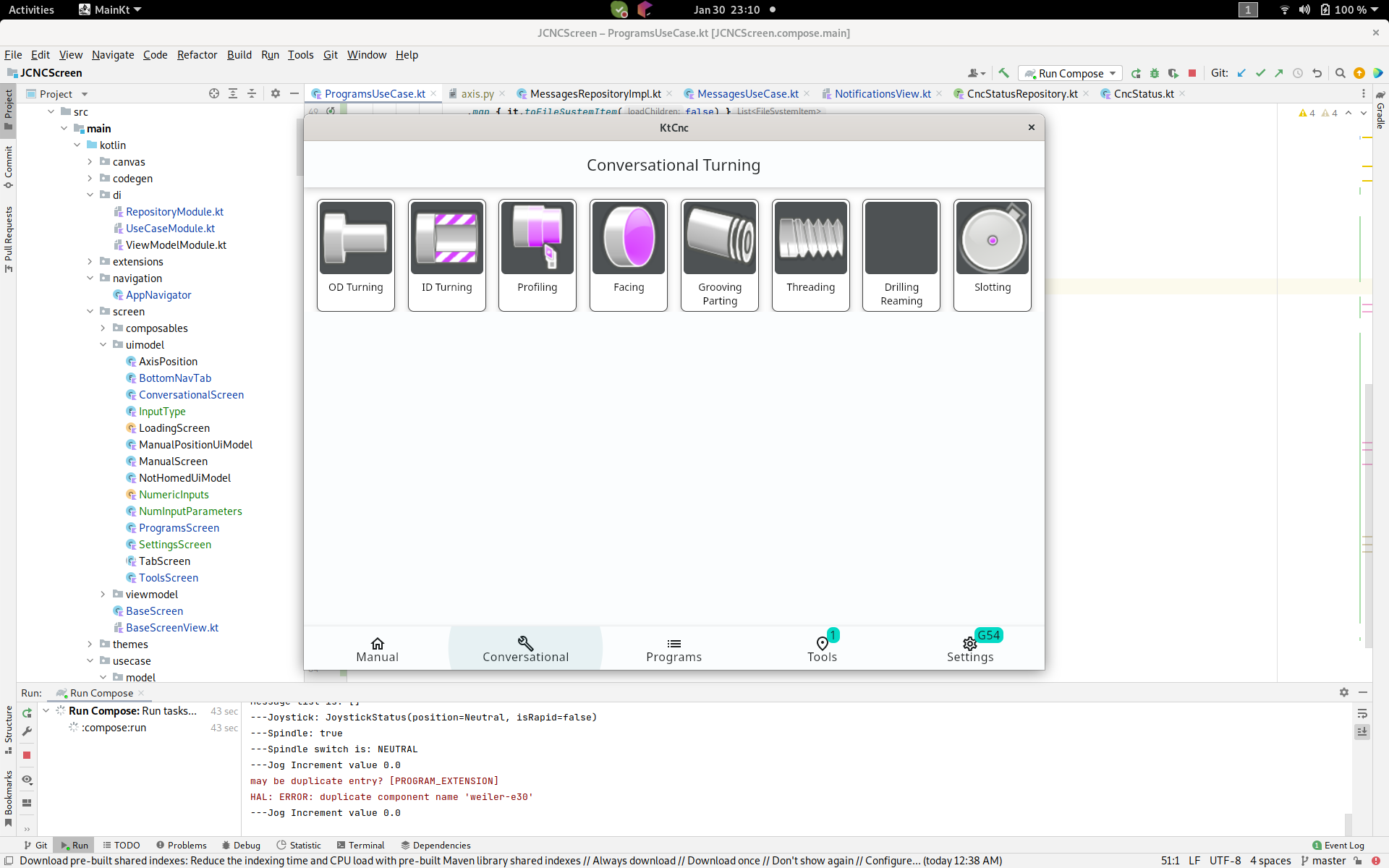1389x868 pixels.
Task: Toggle soft-wrap in Run console
Action: 1362,714
